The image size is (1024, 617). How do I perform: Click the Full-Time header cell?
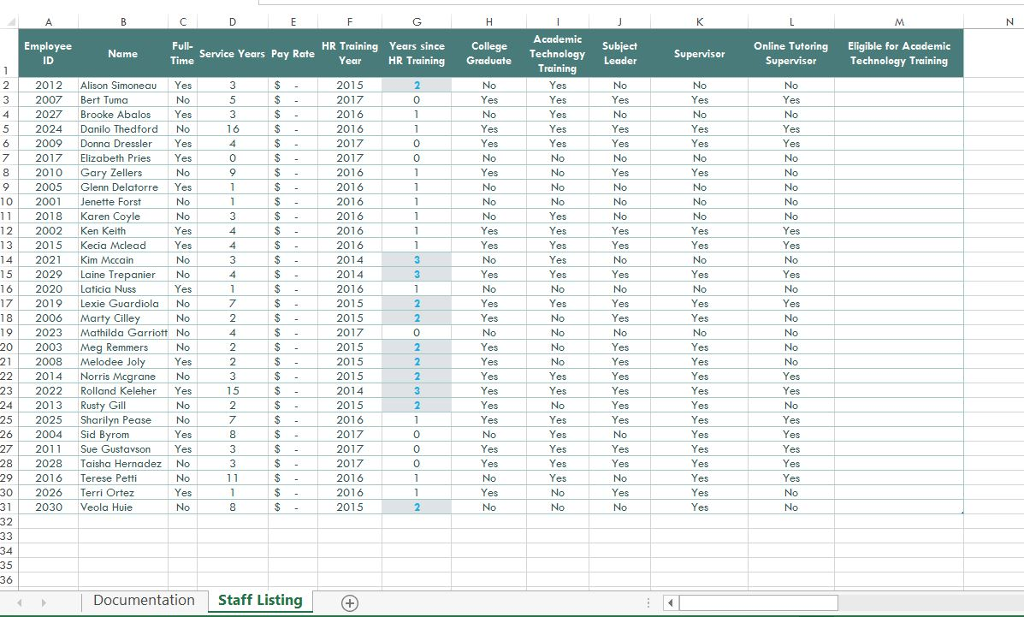tap(183, 54)
